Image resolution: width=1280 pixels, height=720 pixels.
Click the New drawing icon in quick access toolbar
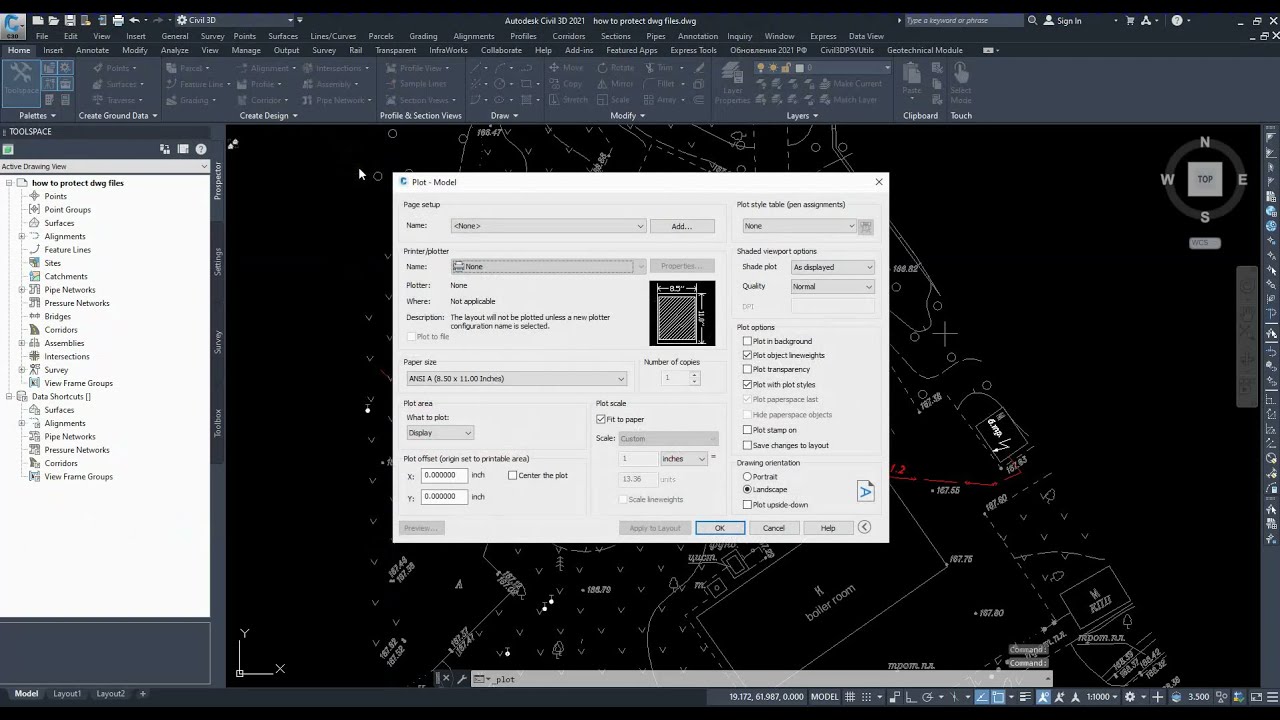[x=38, y=20]
